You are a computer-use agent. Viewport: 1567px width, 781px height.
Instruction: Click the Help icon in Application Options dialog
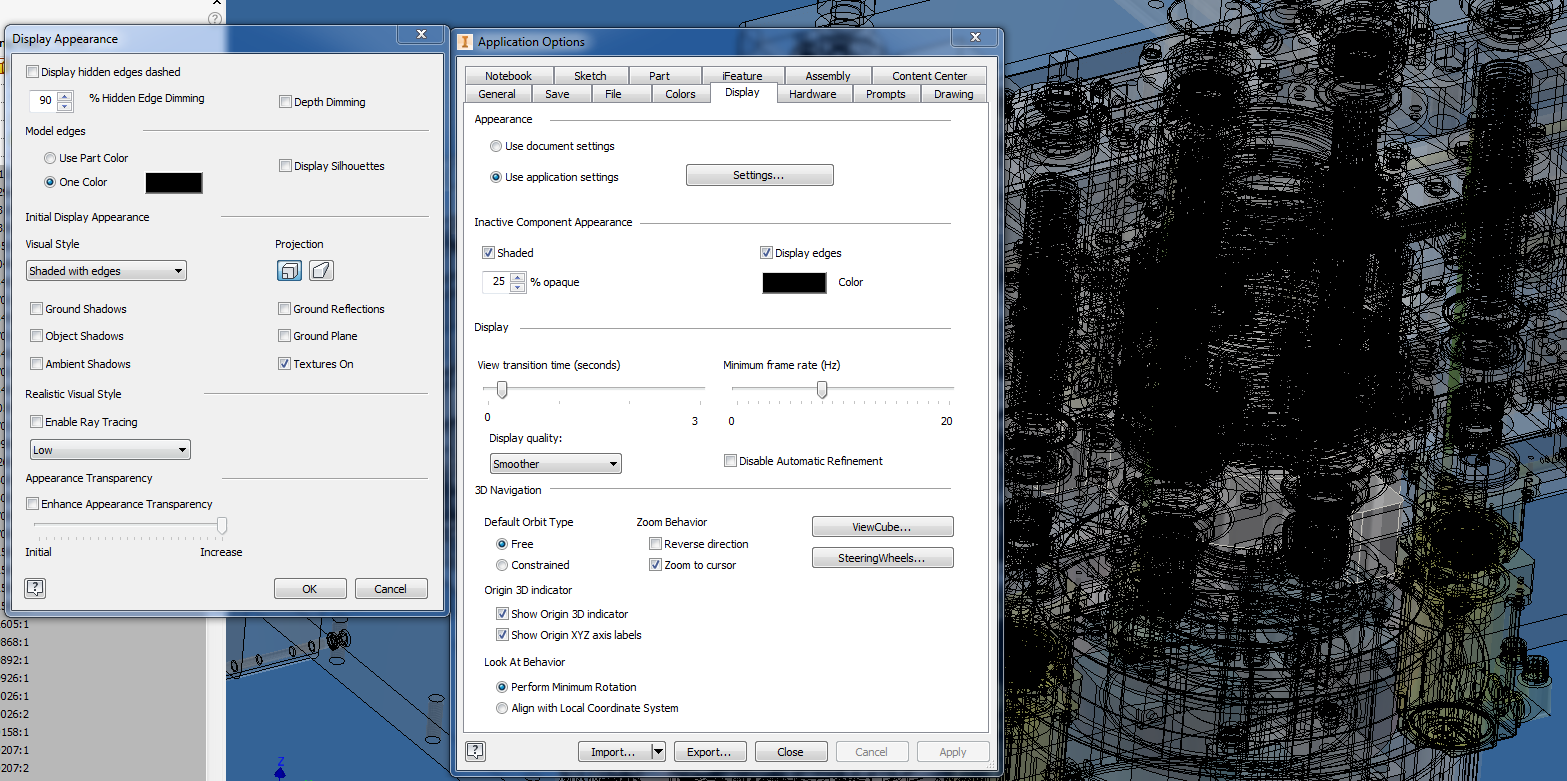pyautogui.click(x=474, y=751)
